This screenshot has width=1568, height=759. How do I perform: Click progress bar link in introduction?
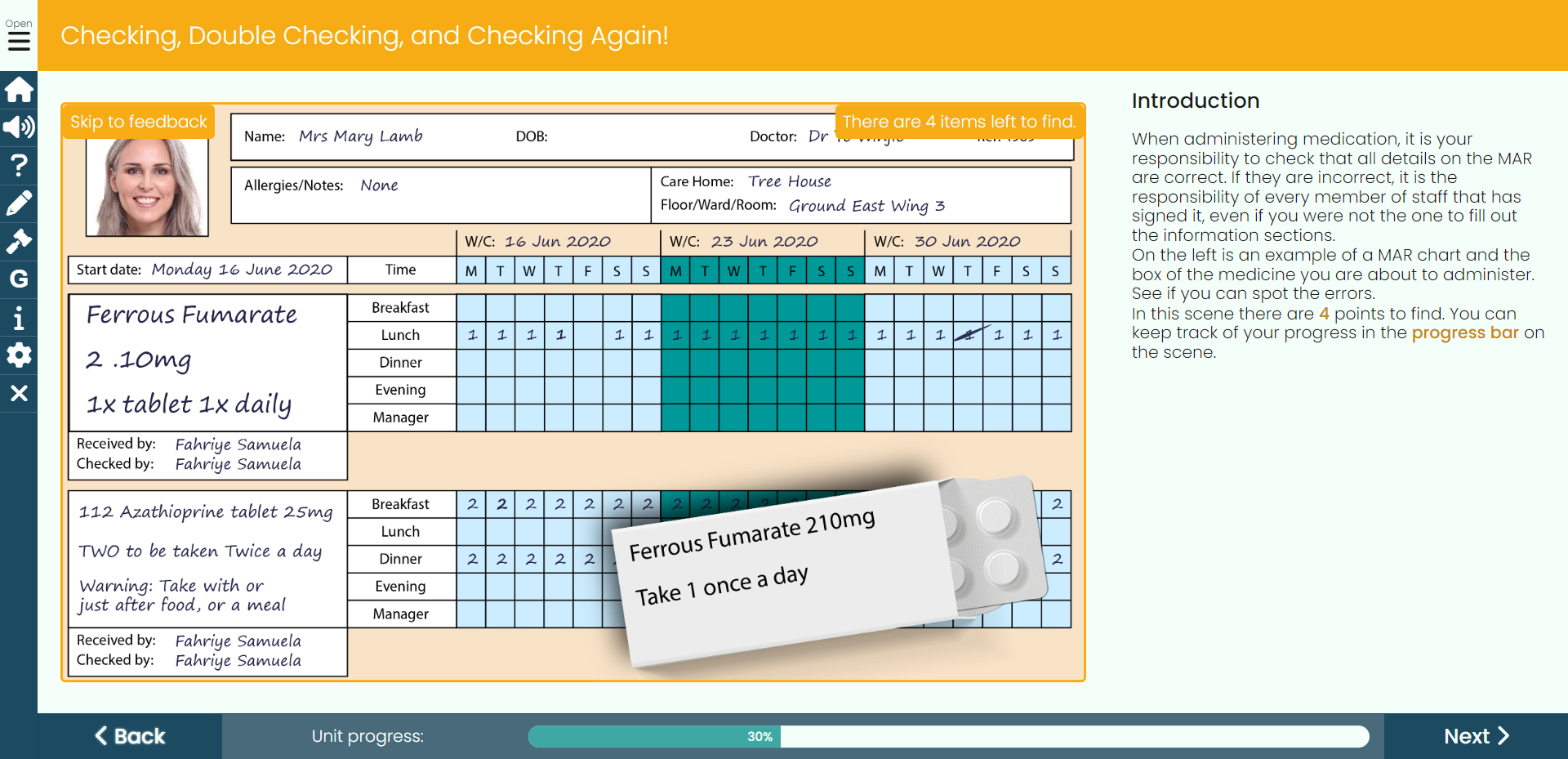[x=1465, y=333]
